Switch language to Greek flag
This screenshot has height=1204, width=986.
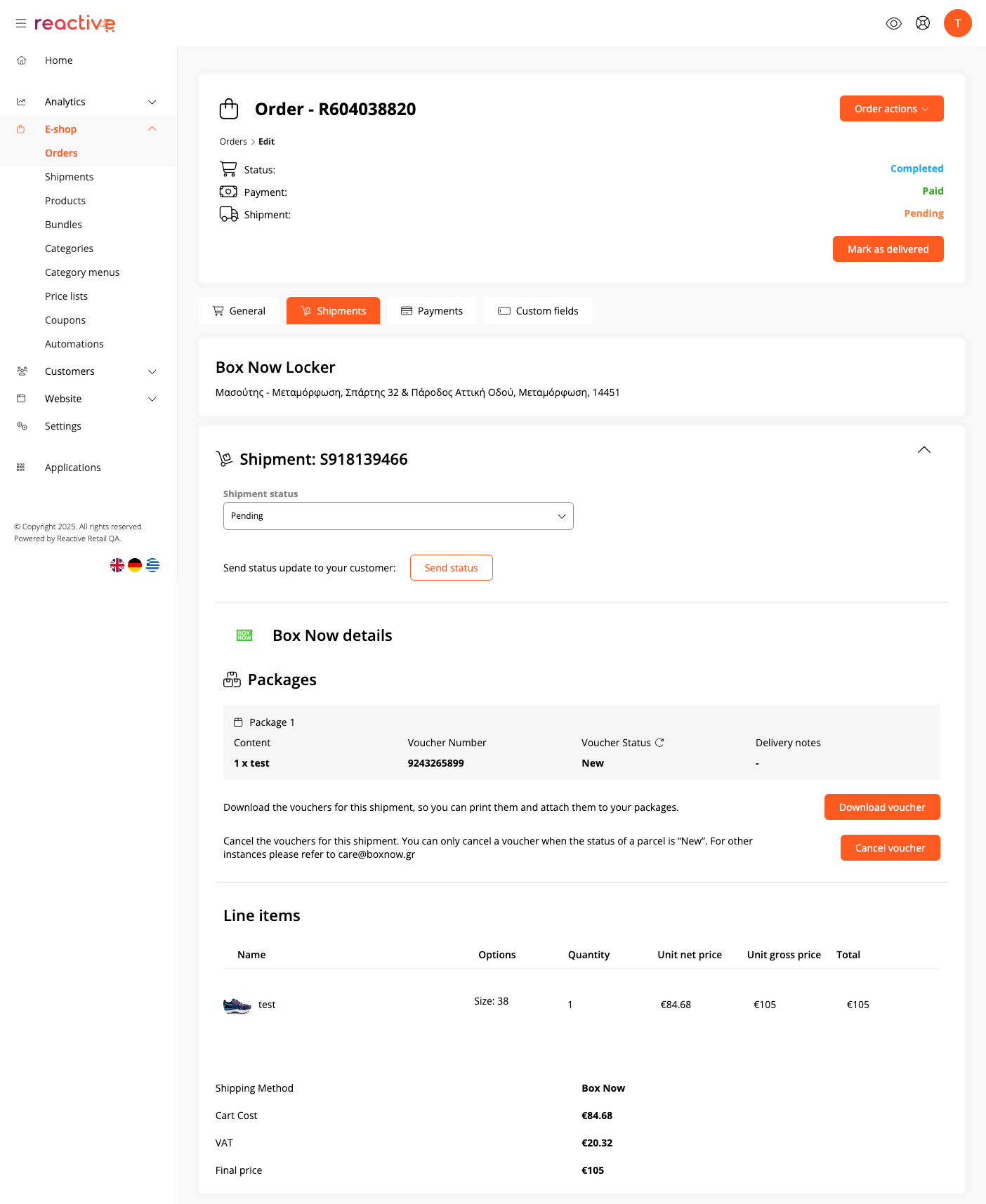point(152,565)
